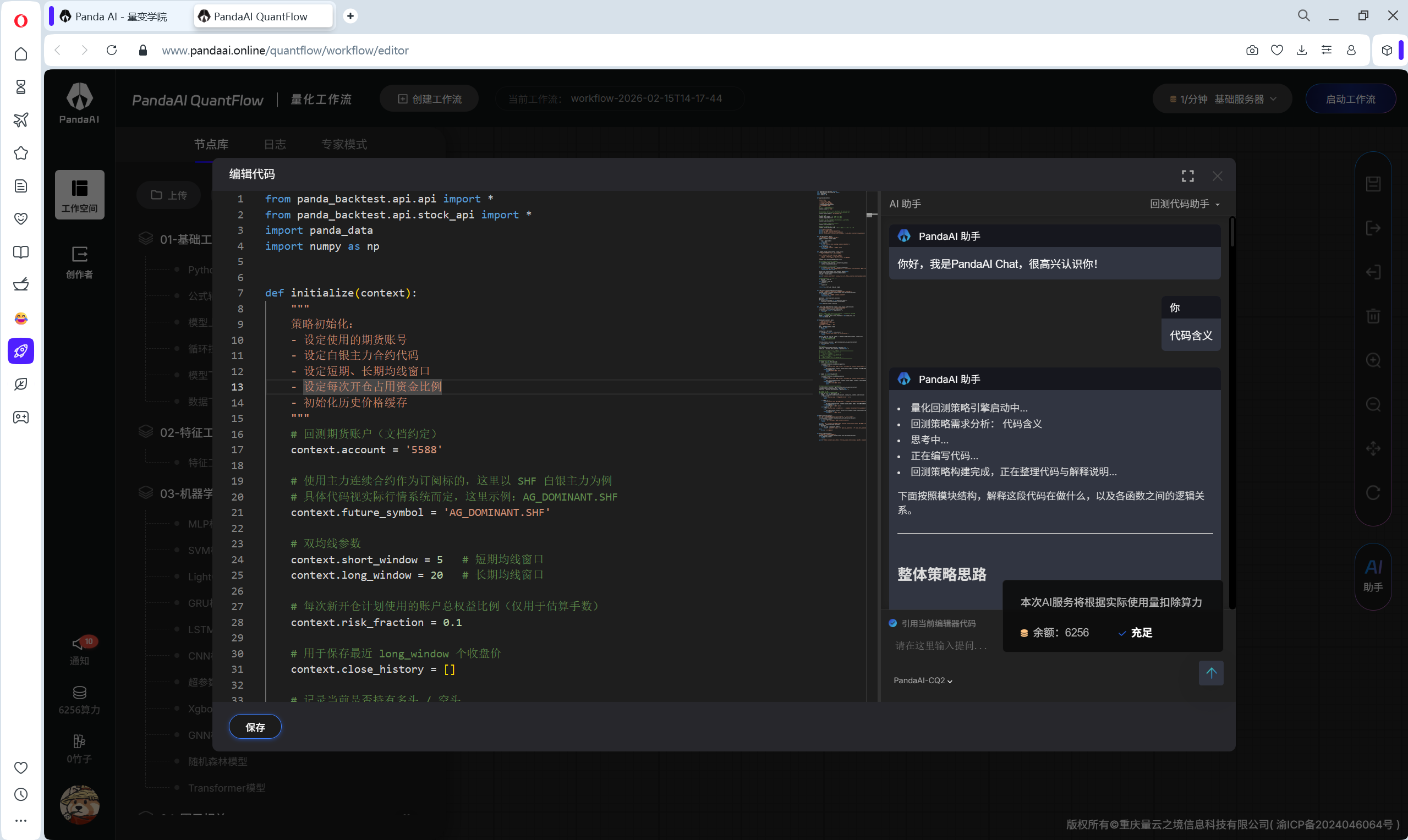The height and width of the screenshot is (840, 1408).
Task: Open a new browser tab
Action: coord(350,16)
